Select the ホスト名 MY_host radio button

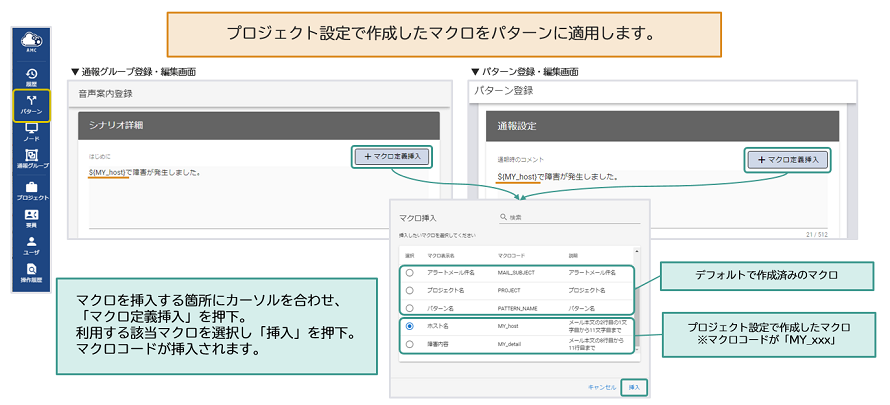point(410,327)
